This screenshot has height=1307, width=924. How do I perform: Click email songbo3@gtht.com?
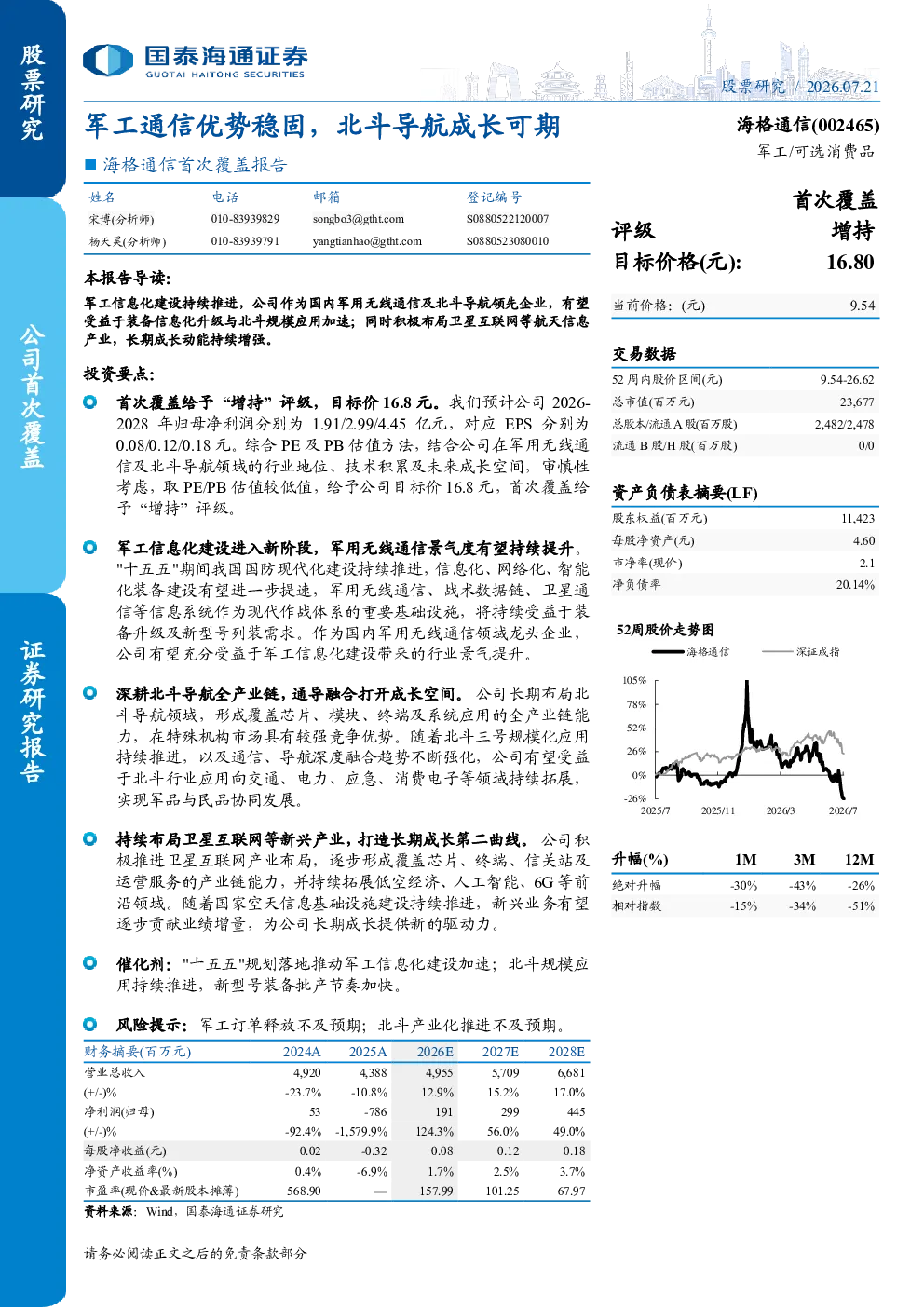(359, 219)
